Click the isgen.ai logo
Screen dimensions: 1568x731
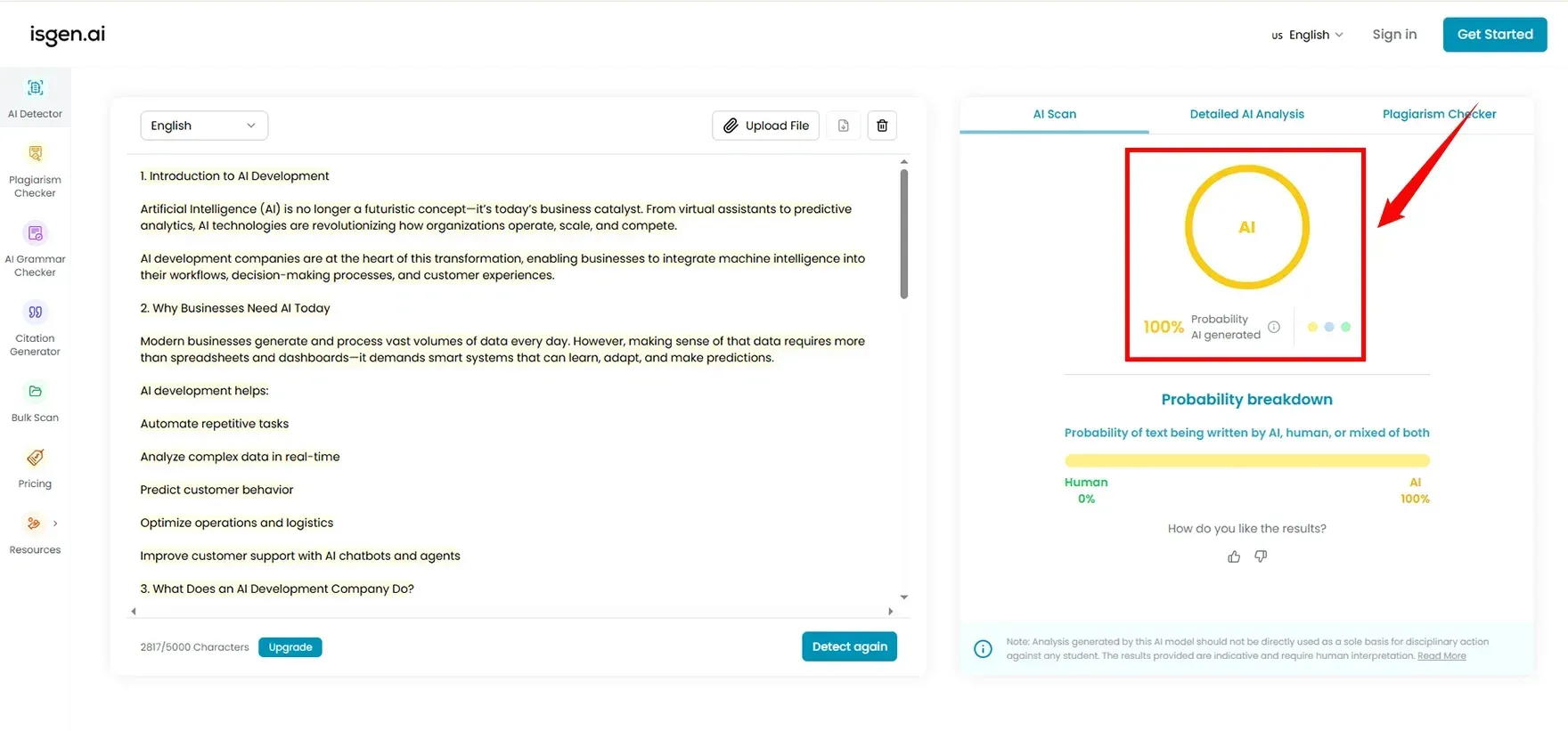click(68, 35)
